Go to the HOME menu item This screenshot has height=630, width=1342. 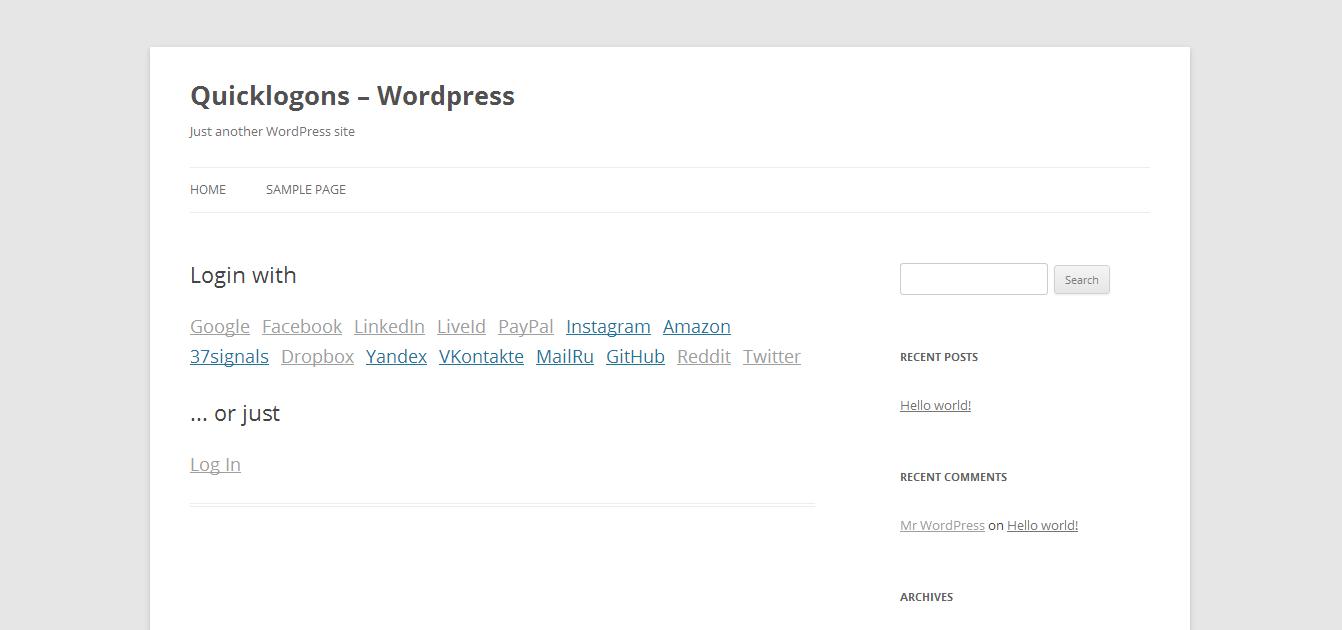tap(208, 190)
